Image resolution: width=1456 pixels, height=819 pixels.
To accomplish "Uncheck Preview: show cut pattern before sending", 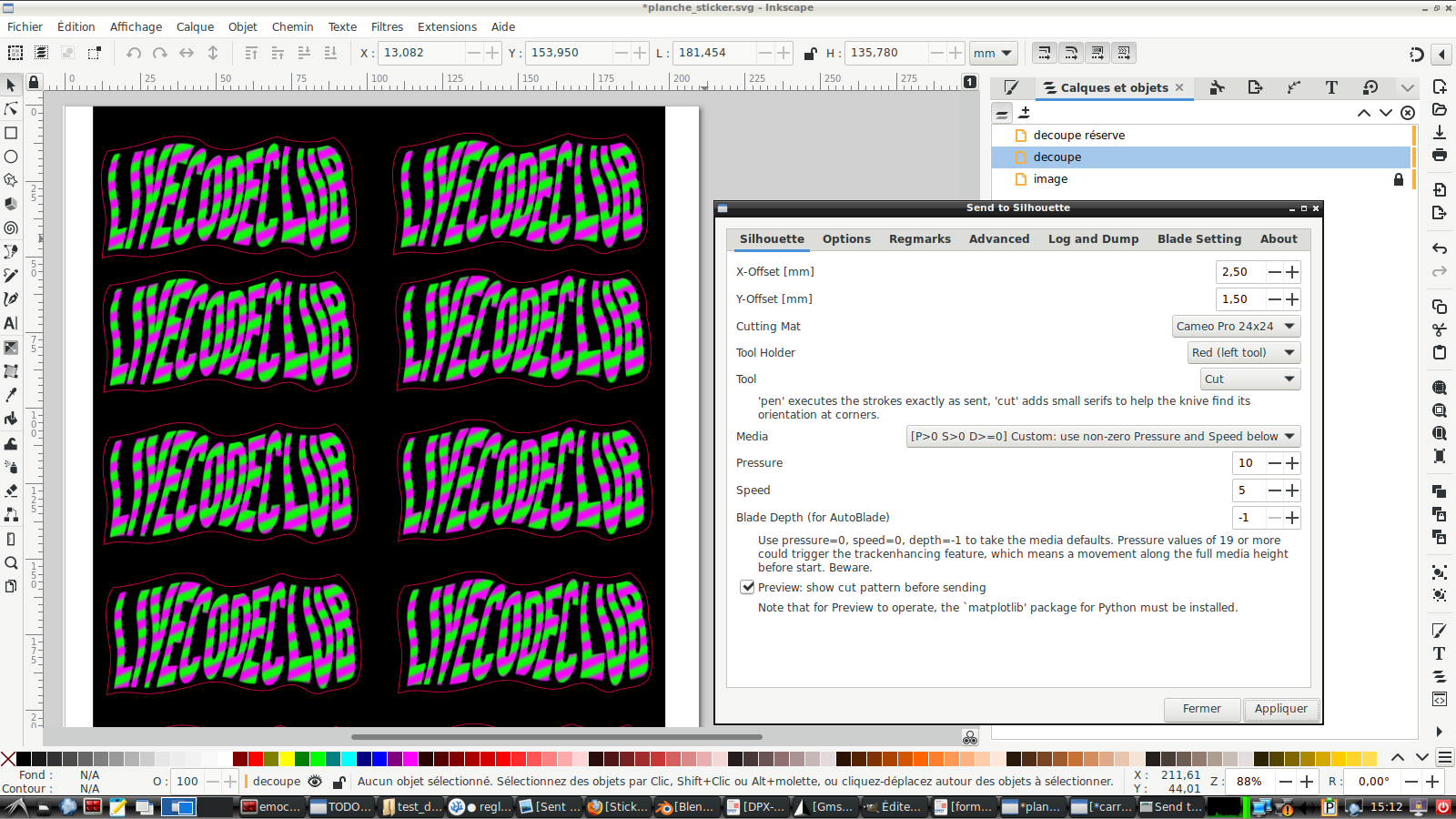I will point(748,587).
